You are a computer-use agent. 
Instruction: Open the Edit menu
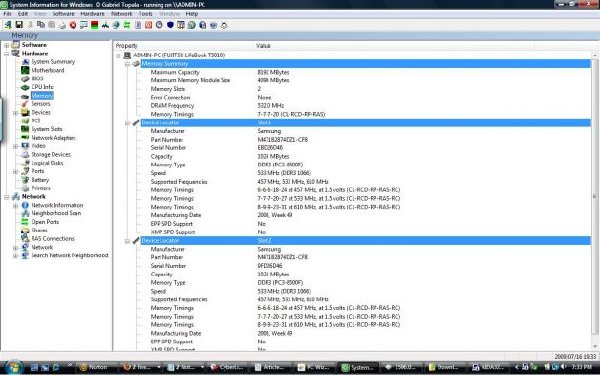(x=23, y=13)
